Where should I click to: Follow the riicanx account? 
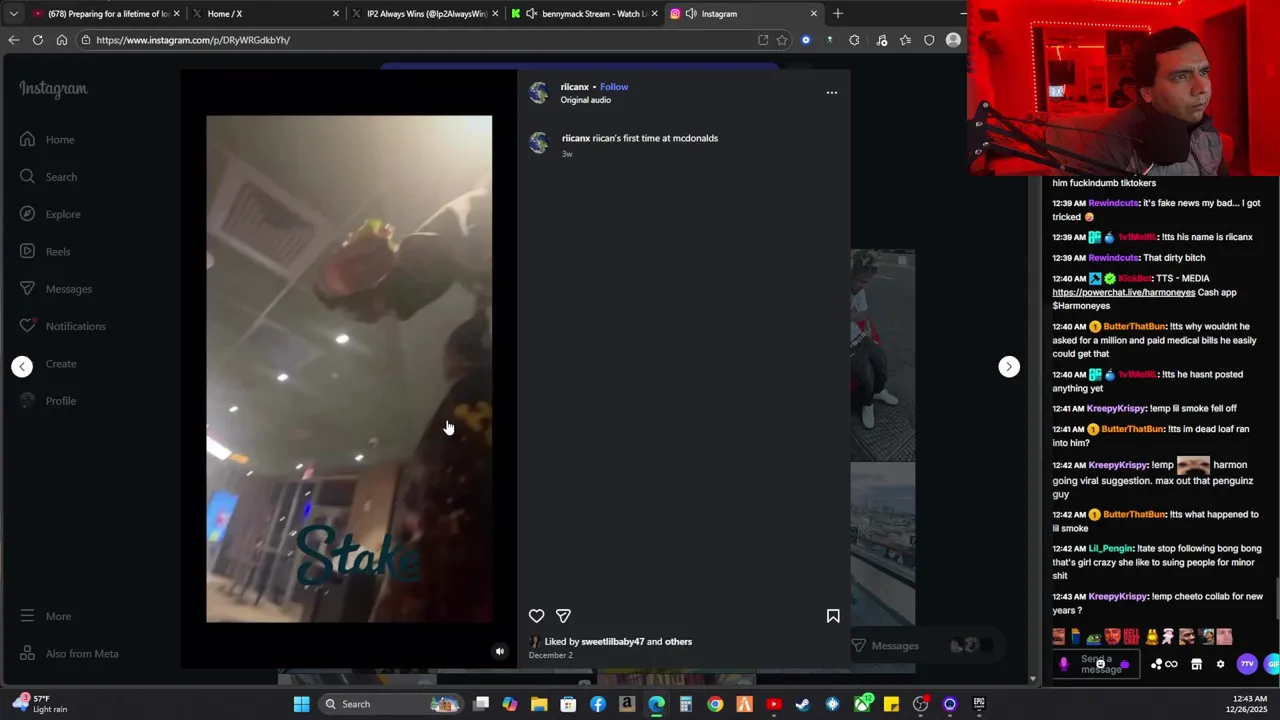[x=614, y=87]
